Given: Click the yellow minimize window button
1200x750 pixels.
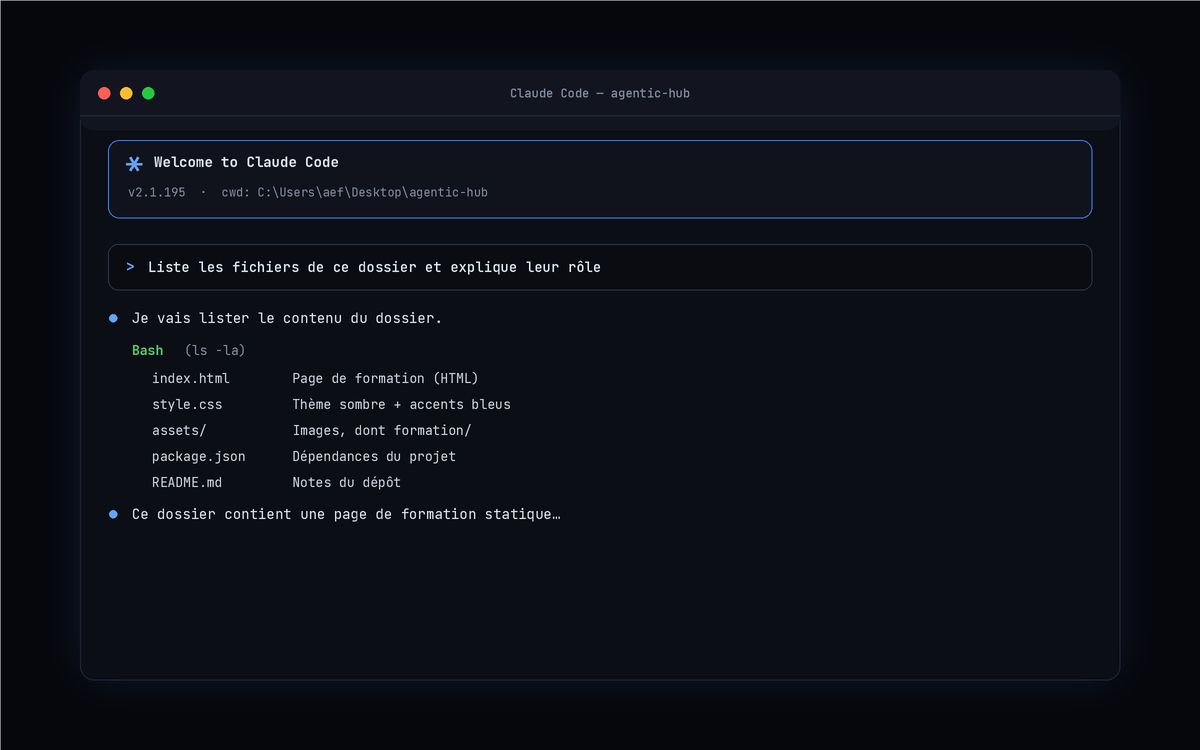Looking at the screenshot, I should (126, 93).
